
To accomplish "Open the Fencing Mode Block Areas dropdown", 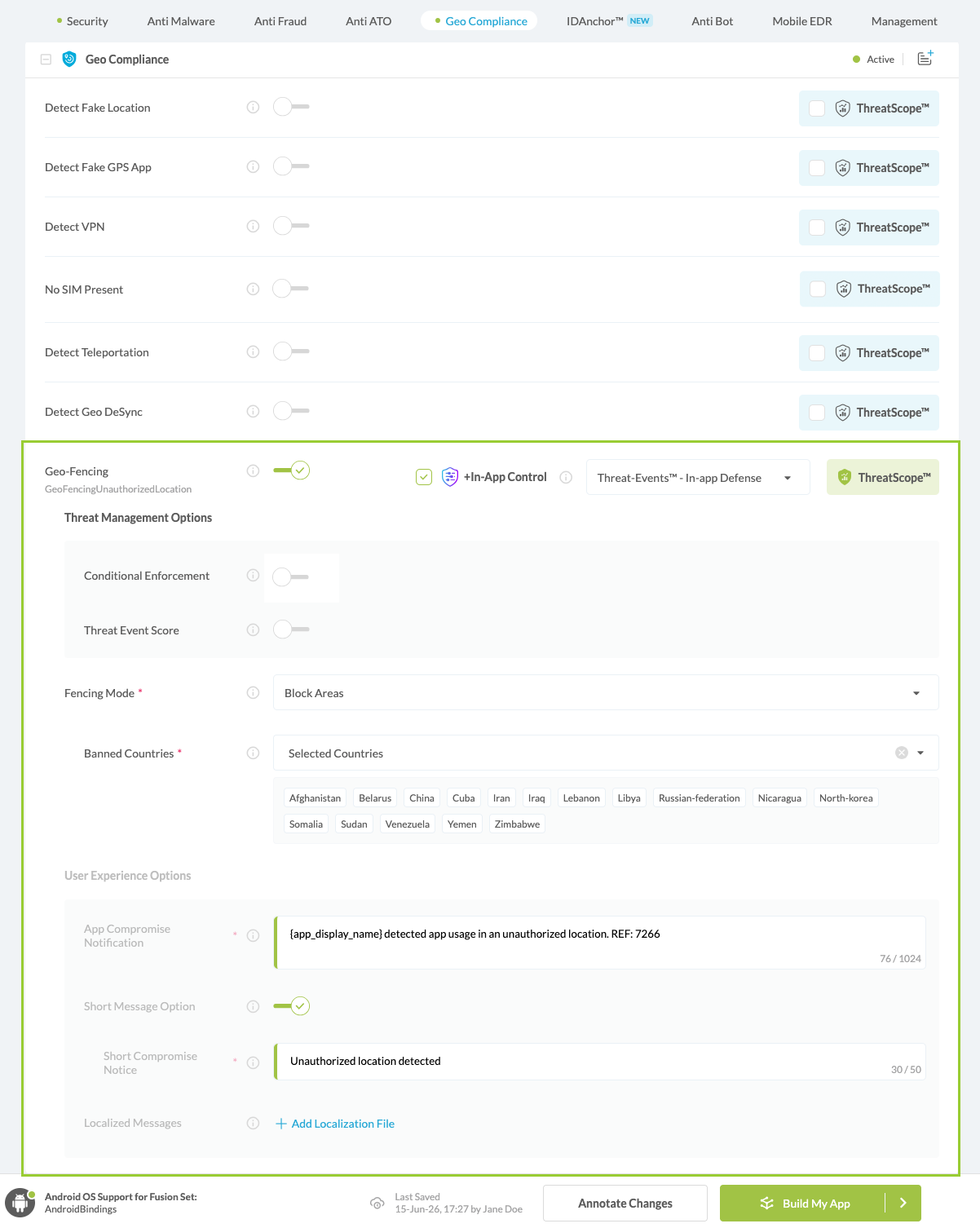I will [606, 693].
